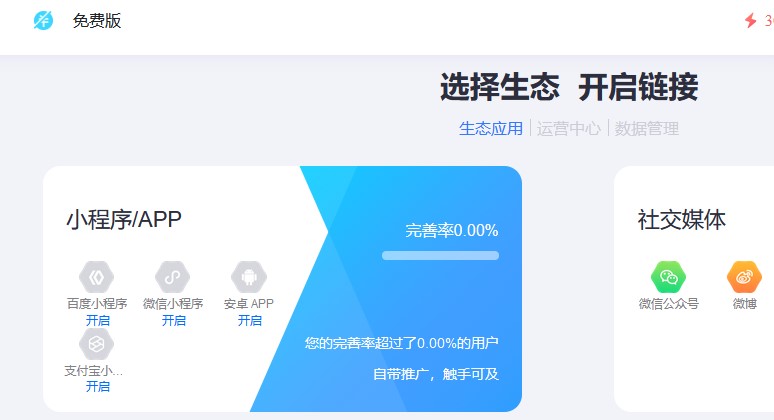
Task: Click 开启 under 微信小程序
Action: (173, 321)
